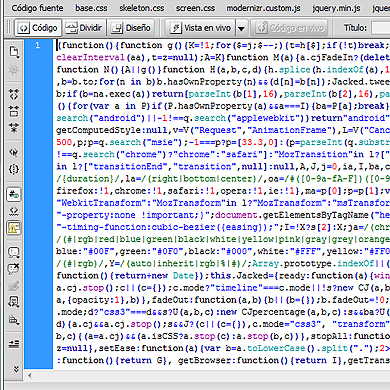Click the Move or Convert CSS icon

tap(14, 320)
